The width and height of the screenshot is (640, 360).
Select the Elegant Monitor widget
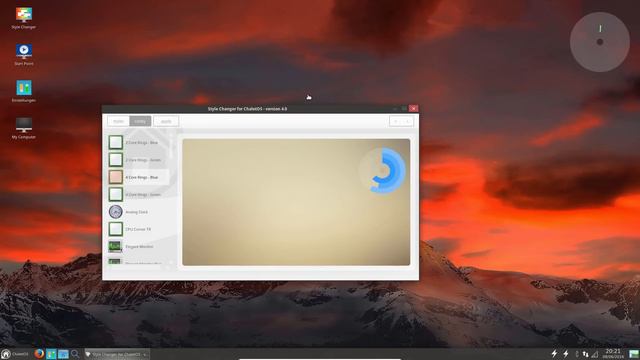click(139, 247)
